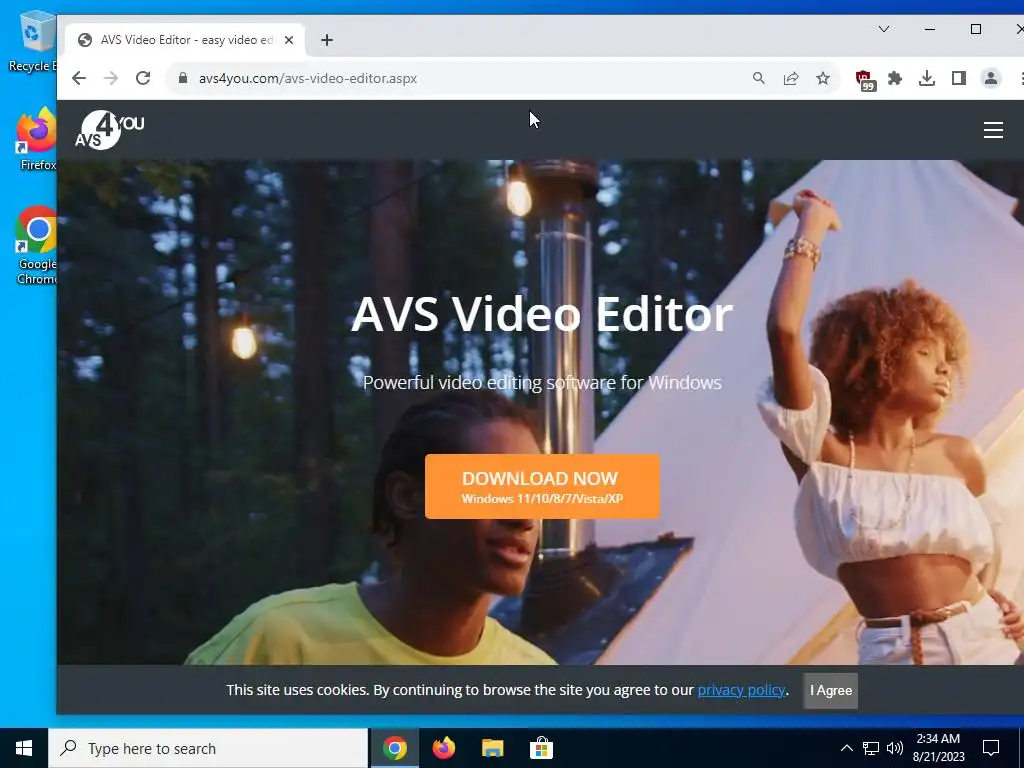
Task: Click the AVS4YOU logo
Action: coord(110,130)
